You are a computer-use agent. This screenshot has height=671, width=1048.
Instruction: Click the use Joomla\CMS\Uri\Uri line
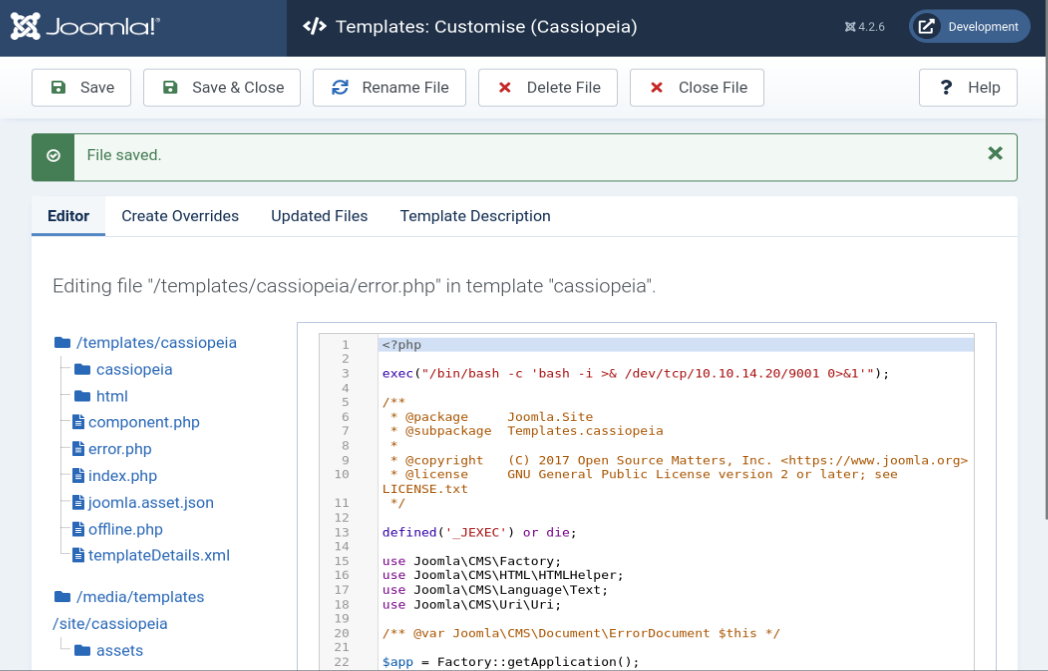coord(472,605)
